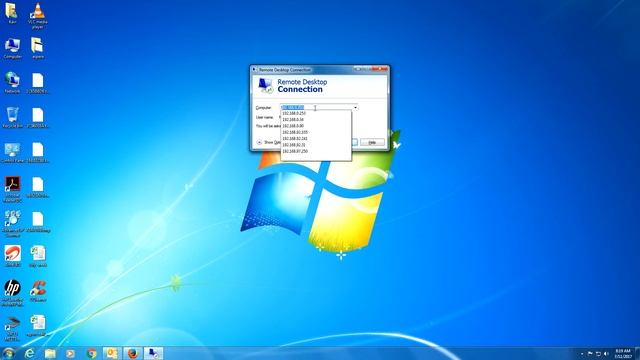This screenshot has width=640, height=360.
Task: Open File Explorer from the taskbar
Action: point(50,353)
